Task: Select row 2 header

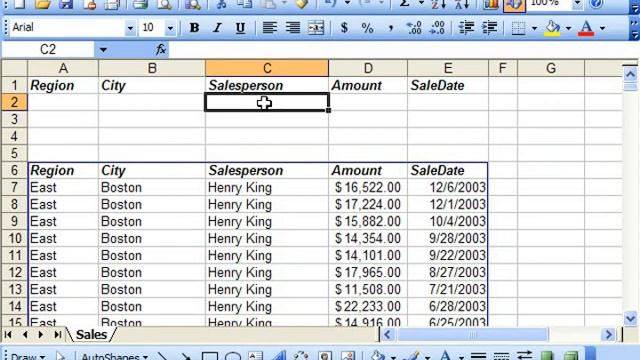Action: [x=14, y=102]
